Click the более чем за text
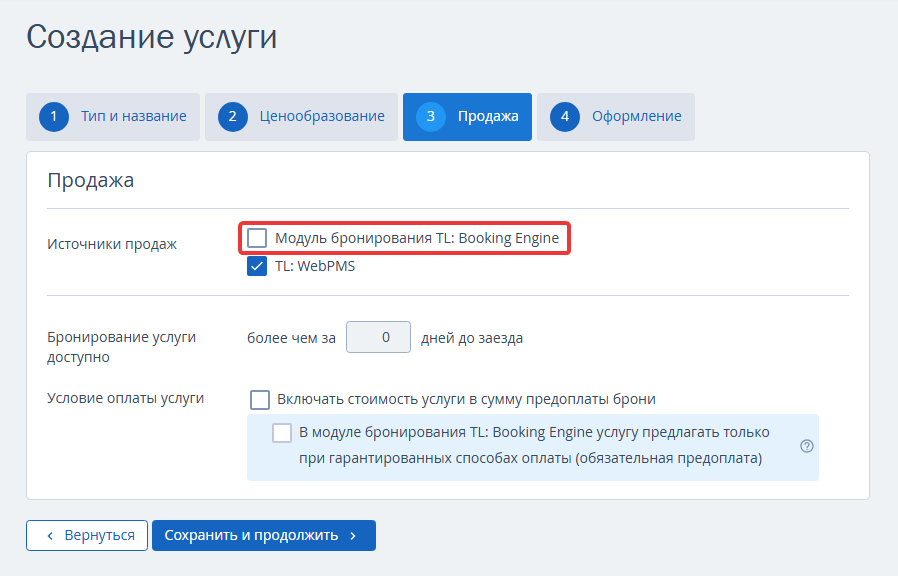Screen dimensions: 898x576 [292, 338]
